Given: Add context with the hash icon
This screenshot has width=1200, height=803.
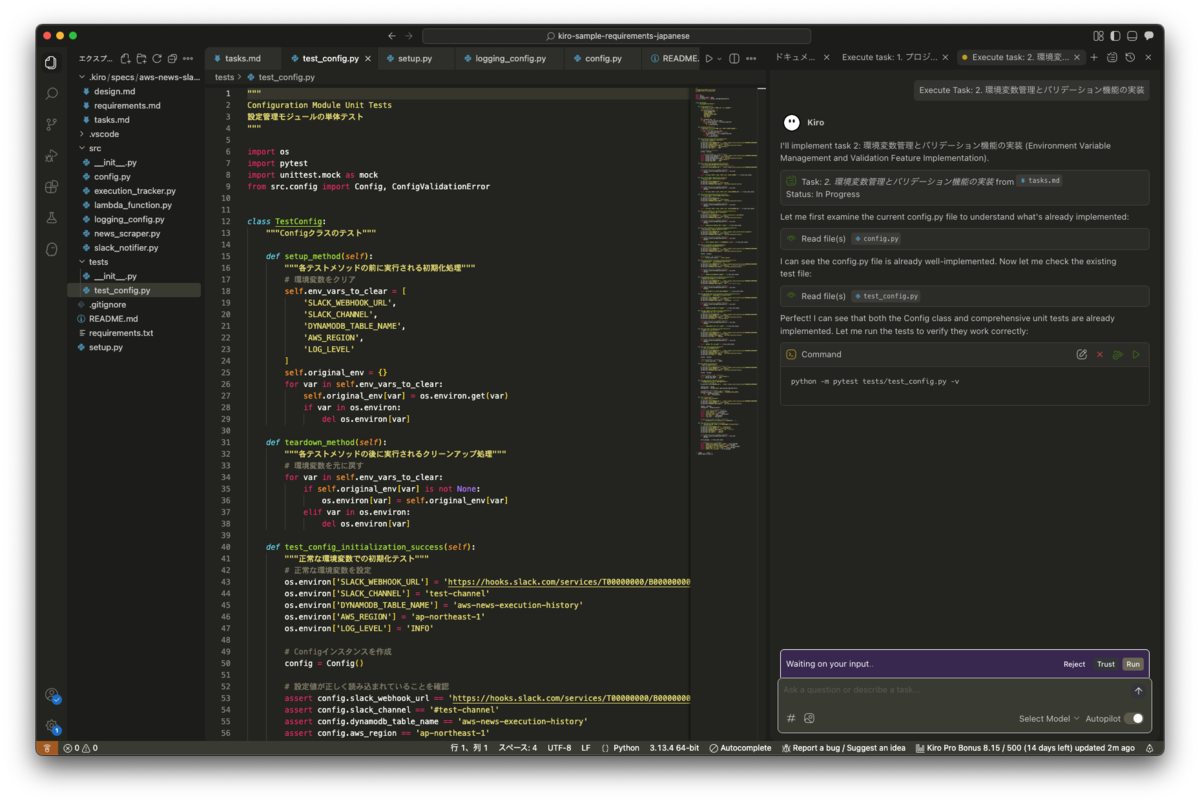Looking at the screenshot, I should 791,718.
